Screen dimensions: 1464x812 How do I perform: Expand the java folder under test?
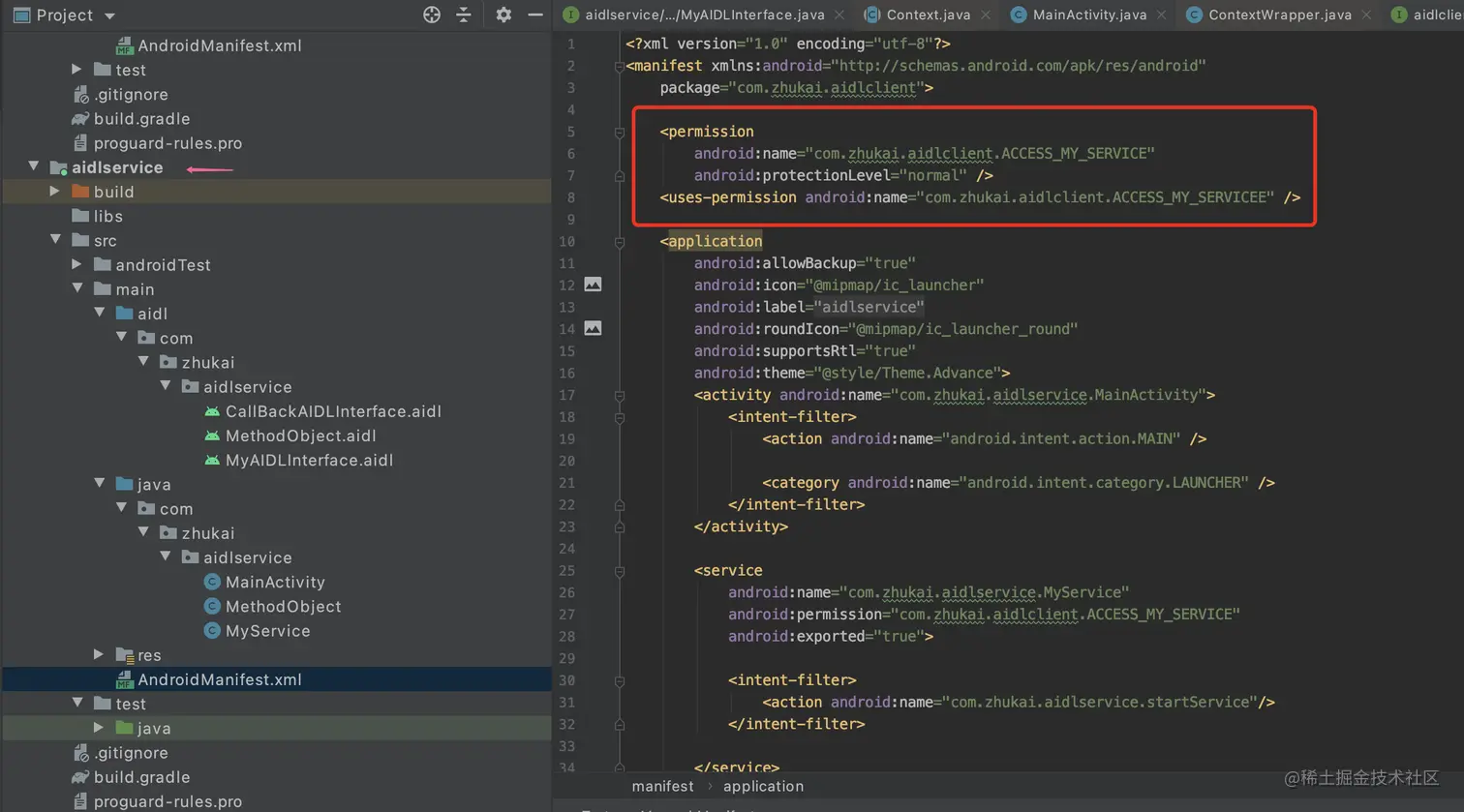100,727
